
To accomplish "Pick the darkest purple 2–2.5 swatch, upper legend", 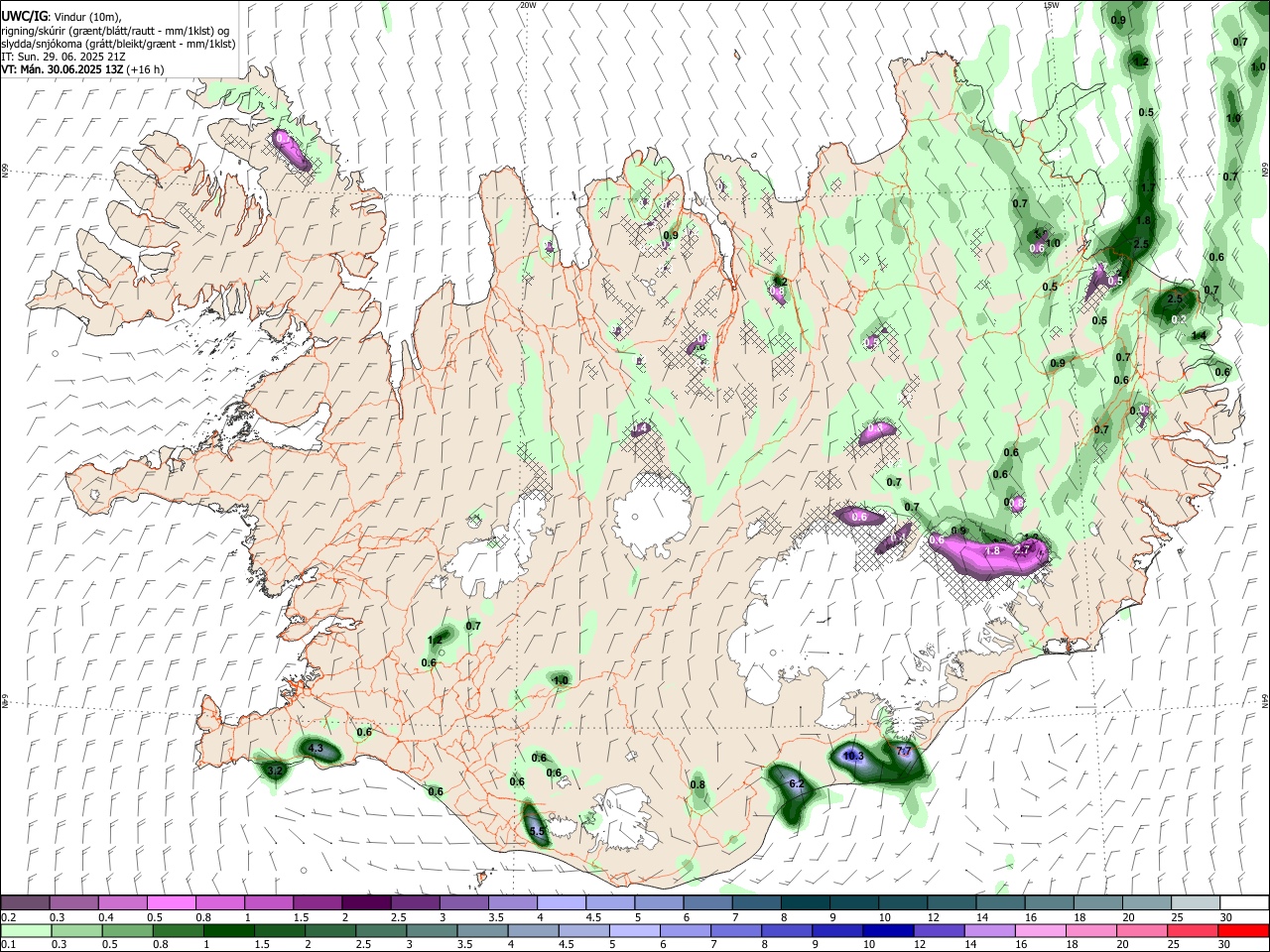I will point(366,902).
